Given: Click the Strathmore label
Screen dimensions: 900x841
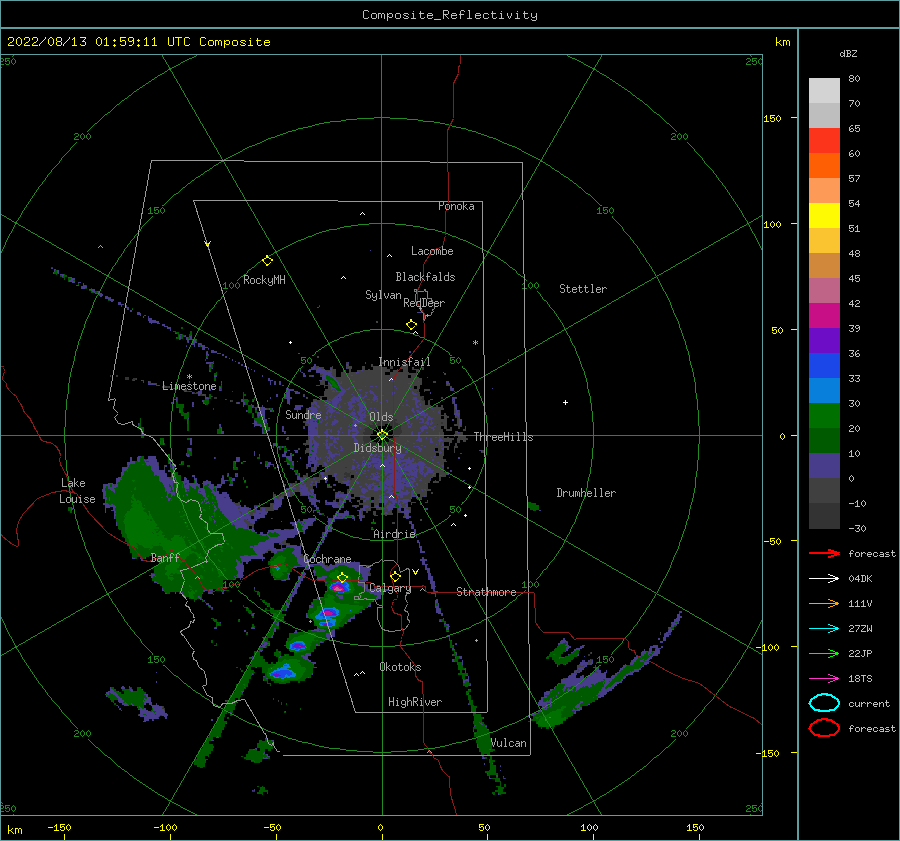Looking at the screenshot, I should tap(486, 592).
